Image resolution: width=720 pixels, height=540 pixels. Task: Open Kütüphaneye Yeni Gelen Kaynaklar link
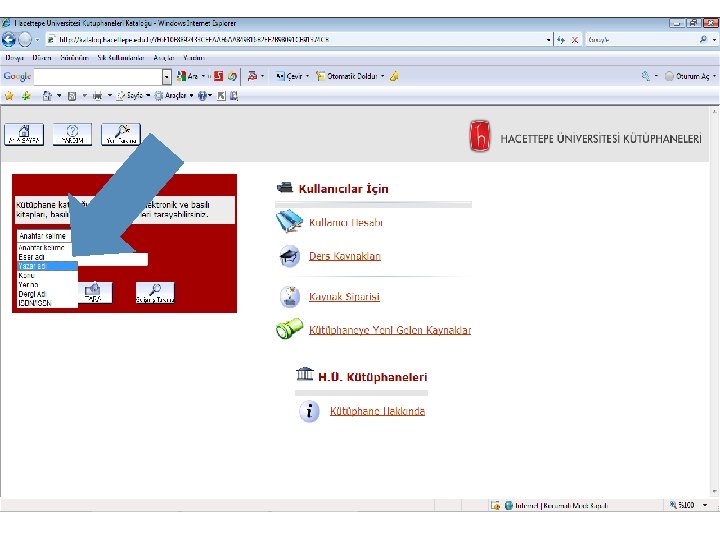(x=390, y=330)
